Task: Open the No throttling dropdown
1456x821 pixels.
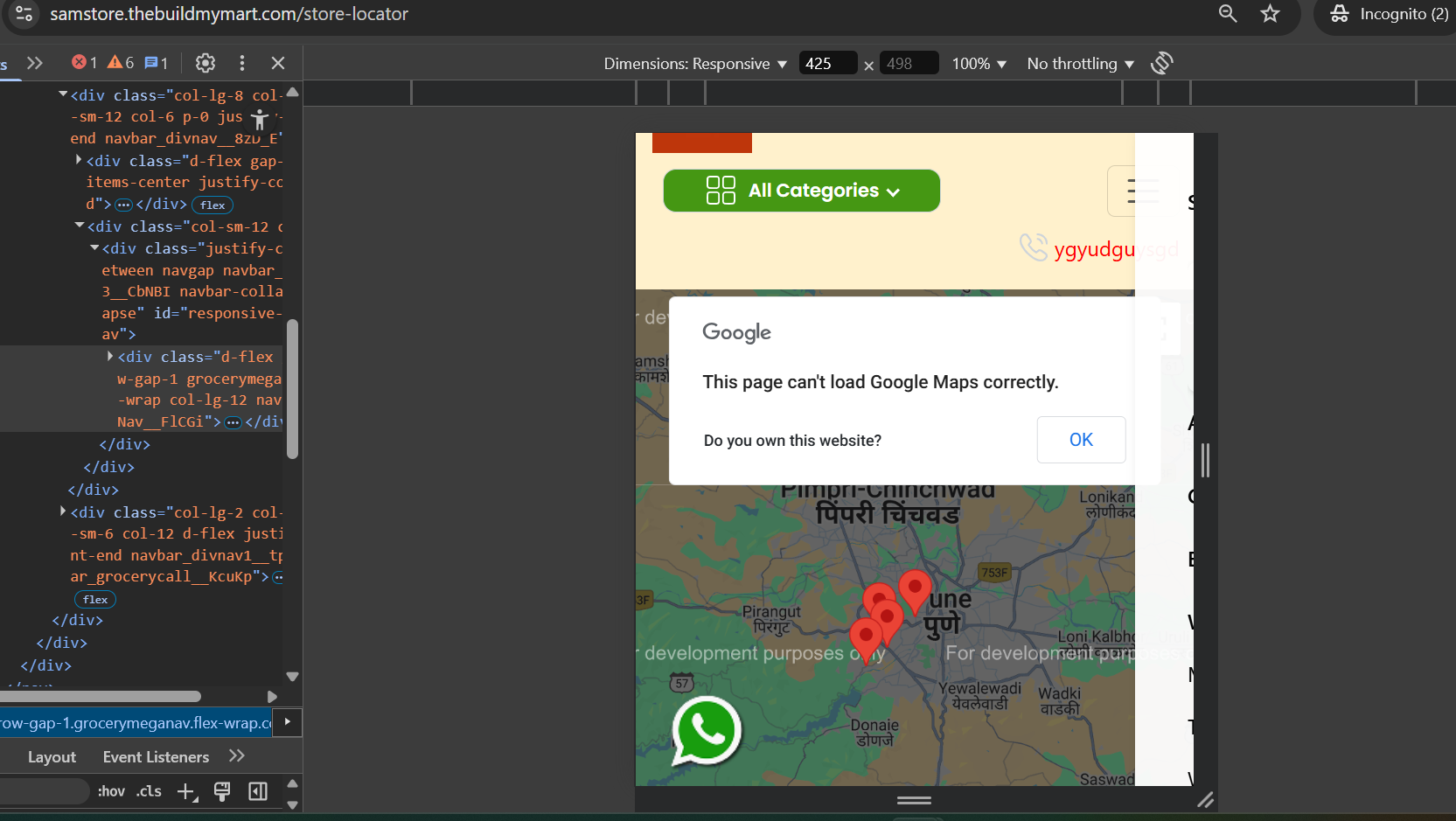Action: [1081, 64]
